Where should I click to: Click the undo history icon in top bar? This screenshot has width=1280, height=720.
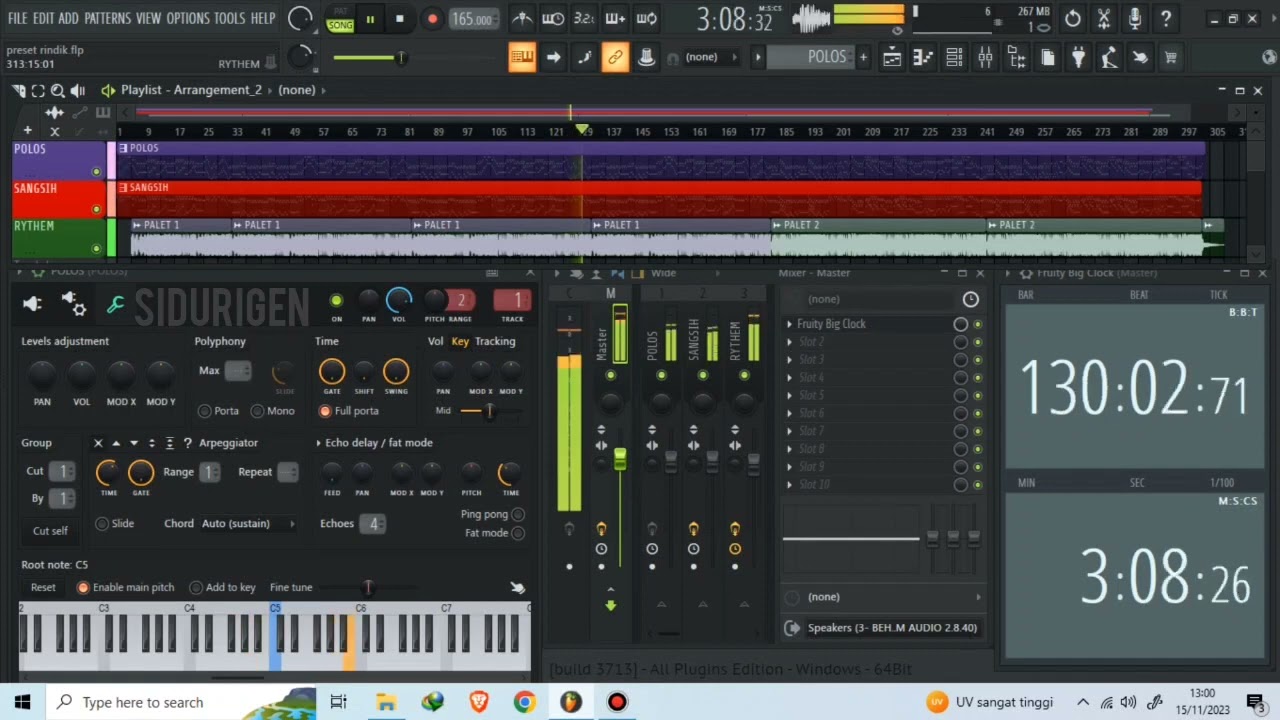[1073, 18]
